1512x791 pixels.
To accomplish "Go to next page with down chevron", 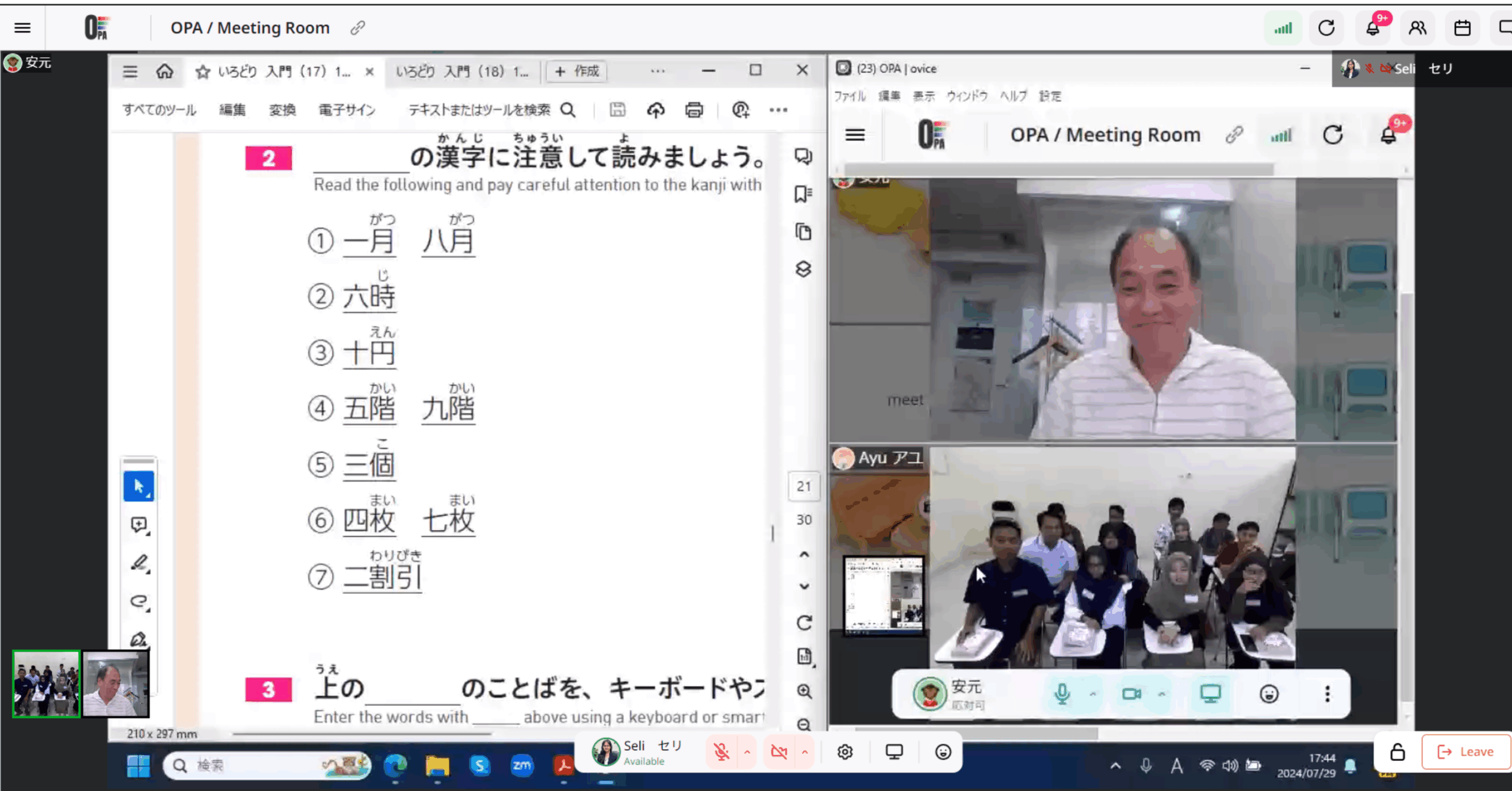I will (x=804, y=586).
